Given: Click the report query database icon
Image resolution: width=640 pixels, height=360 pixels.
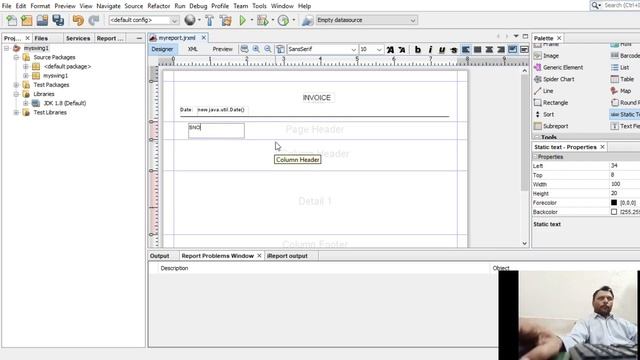Looking at the screenshot, I should 280,49.
